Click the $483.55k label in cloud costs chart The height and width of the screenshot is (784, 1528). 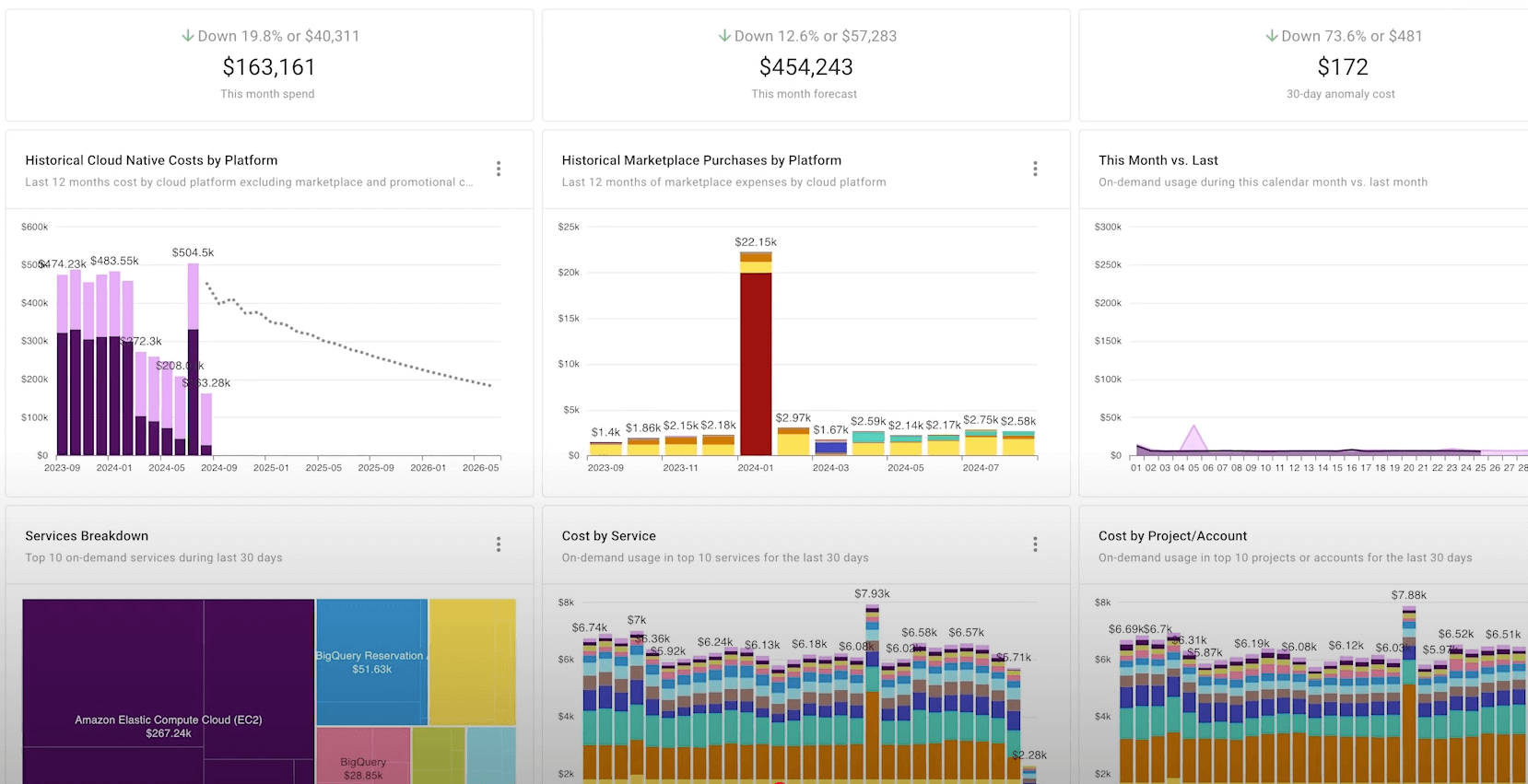[x=114, y=261]
